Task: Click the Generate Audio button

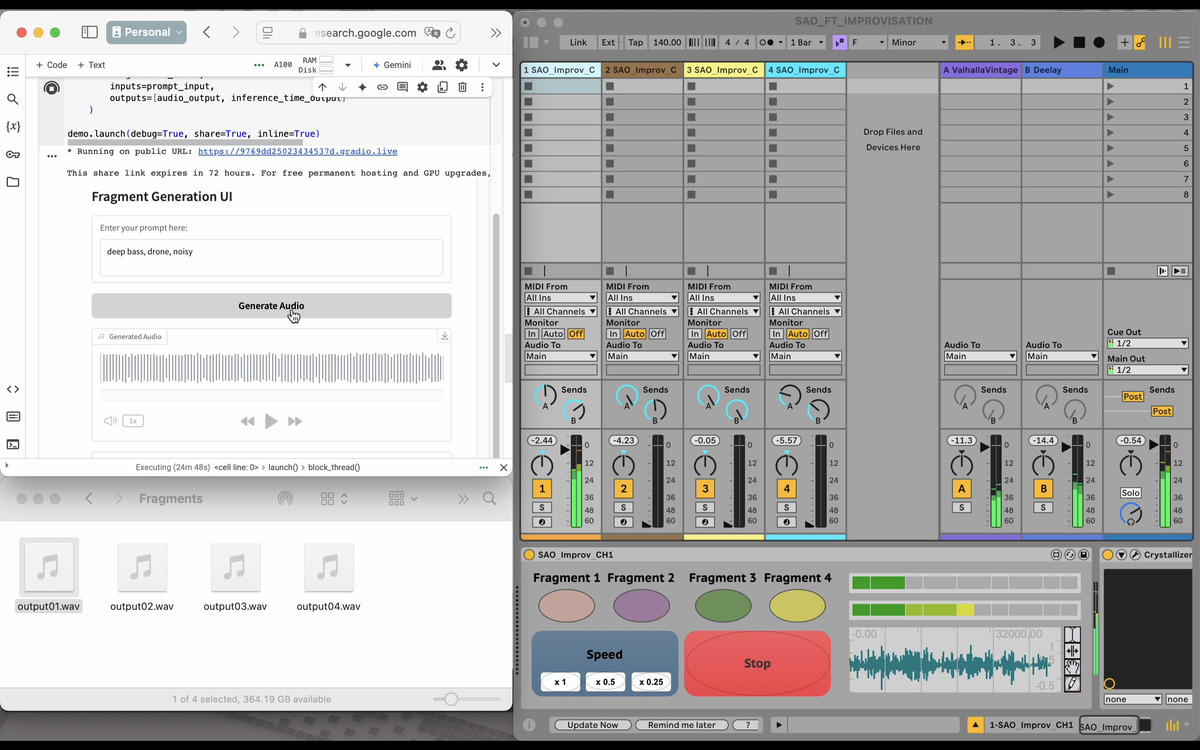Action: 270,306
